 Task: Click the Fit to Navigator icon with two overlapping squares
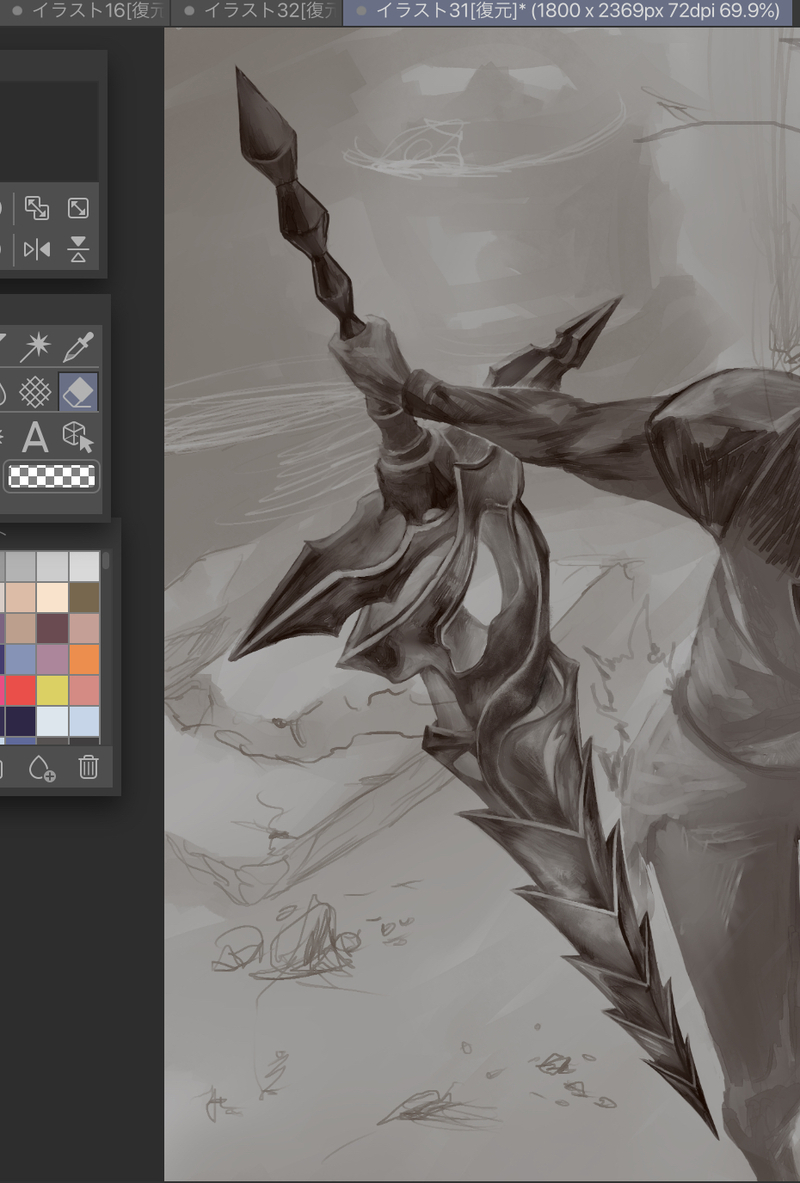pos(36,208)
